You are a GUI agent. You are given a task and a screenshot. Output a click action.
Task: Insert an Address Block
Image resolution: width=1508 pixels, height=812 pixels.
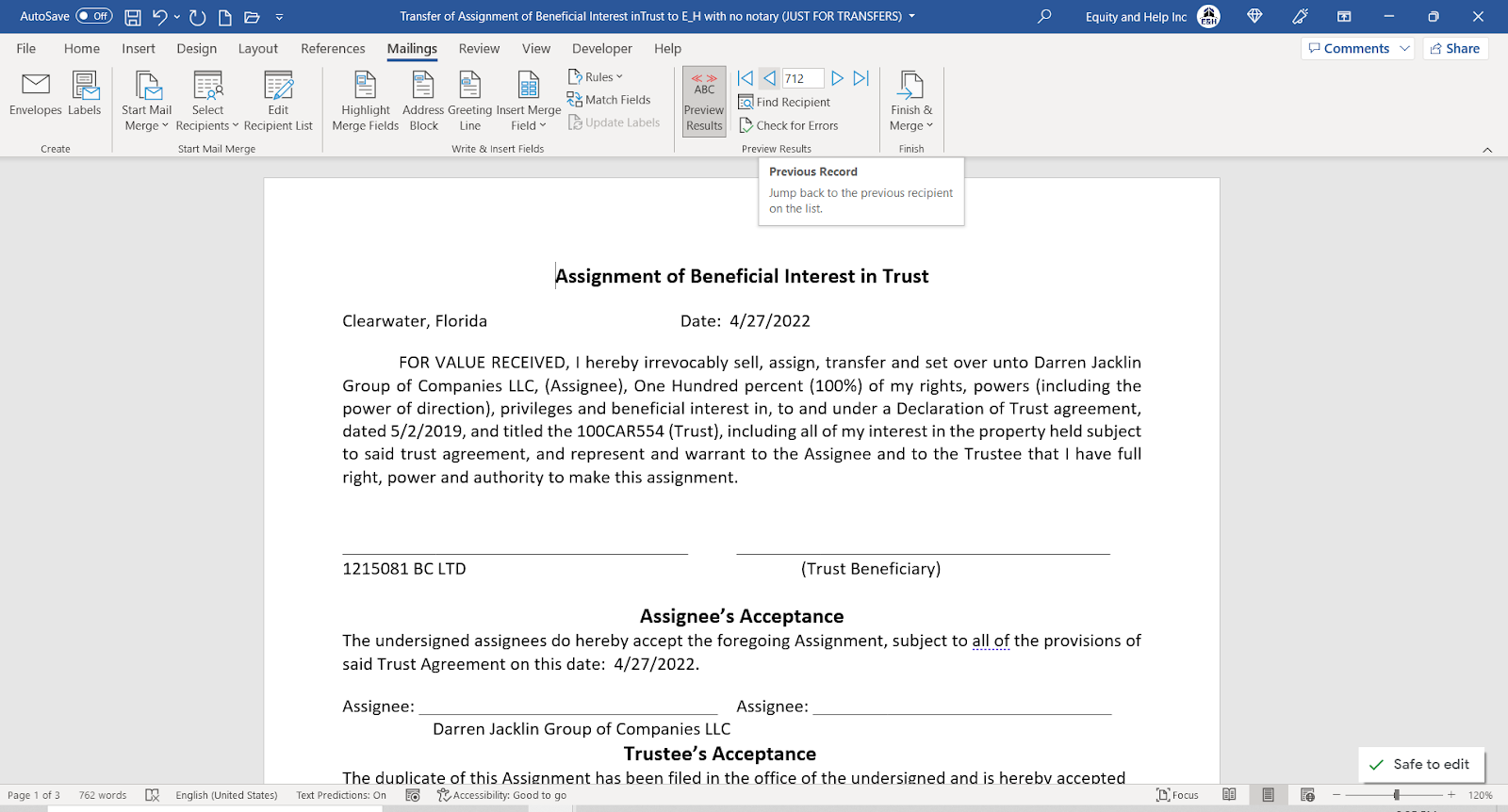click(x=423, y=102)
